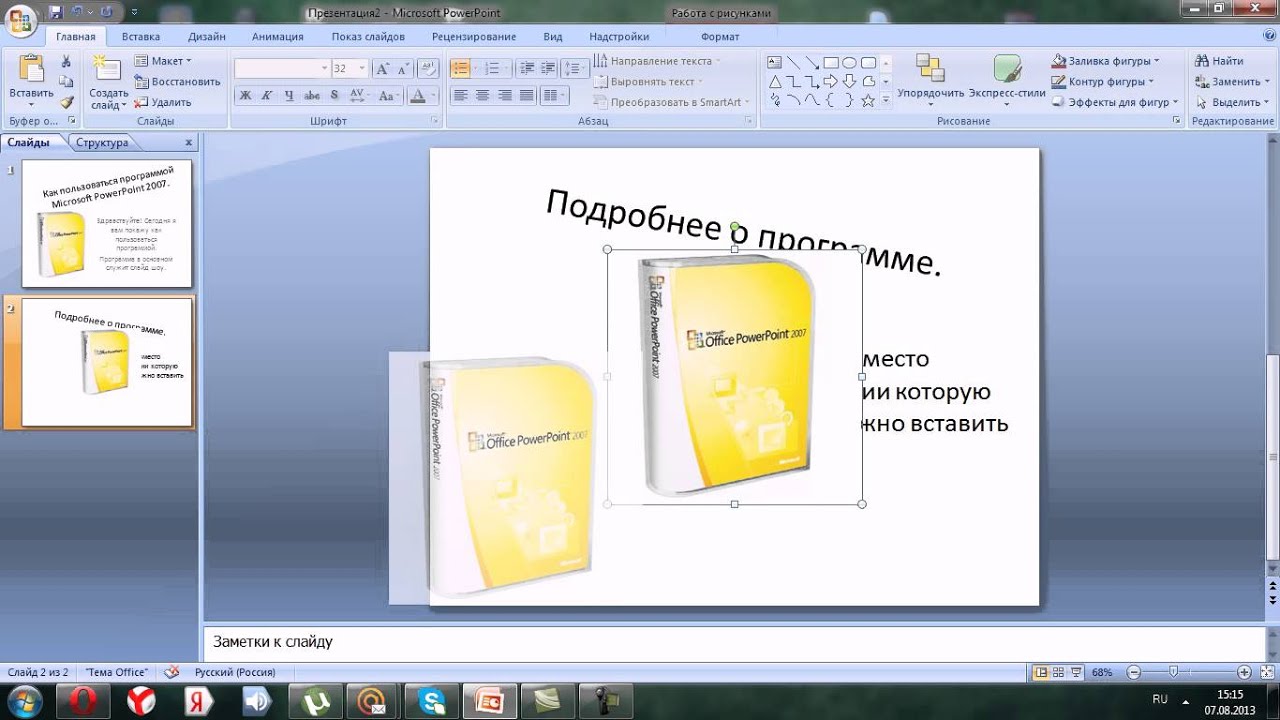The width and height of the screenshot is (1280, 720).
Task: Align text left
Action: click(460, 96)
